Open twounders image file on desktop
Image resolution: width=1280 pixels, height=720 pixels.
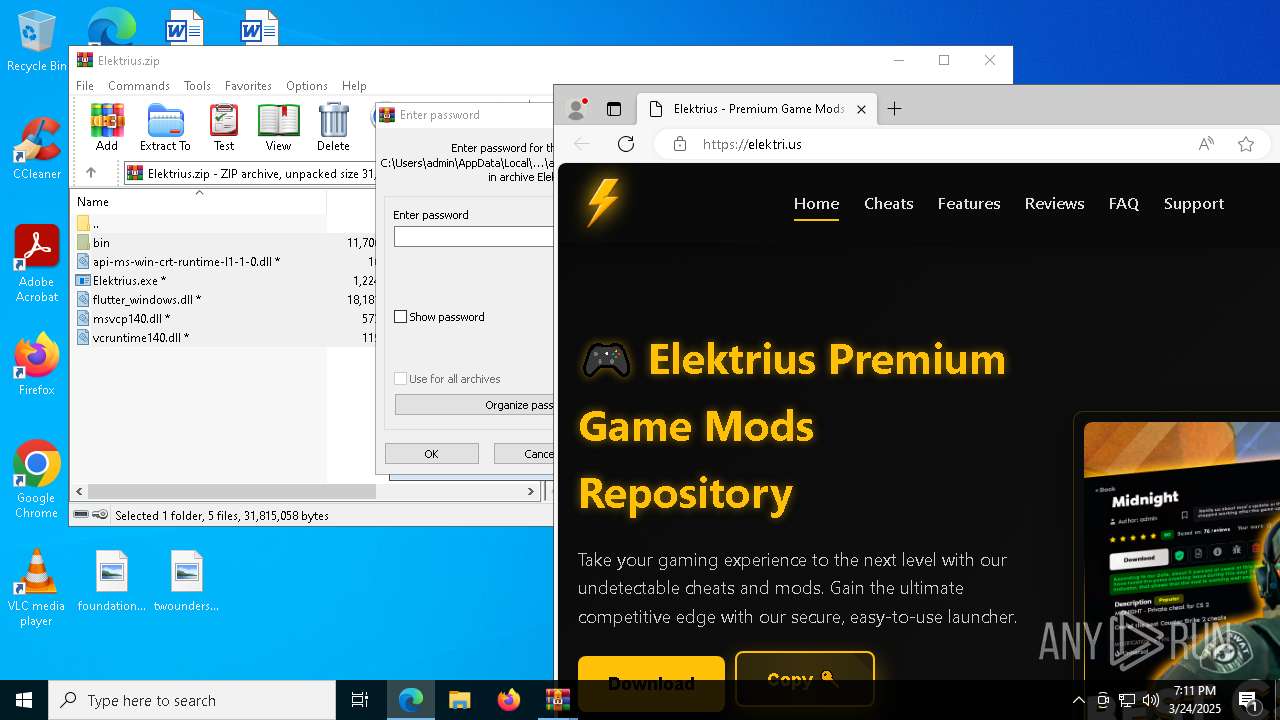click(x=186, y=581)
